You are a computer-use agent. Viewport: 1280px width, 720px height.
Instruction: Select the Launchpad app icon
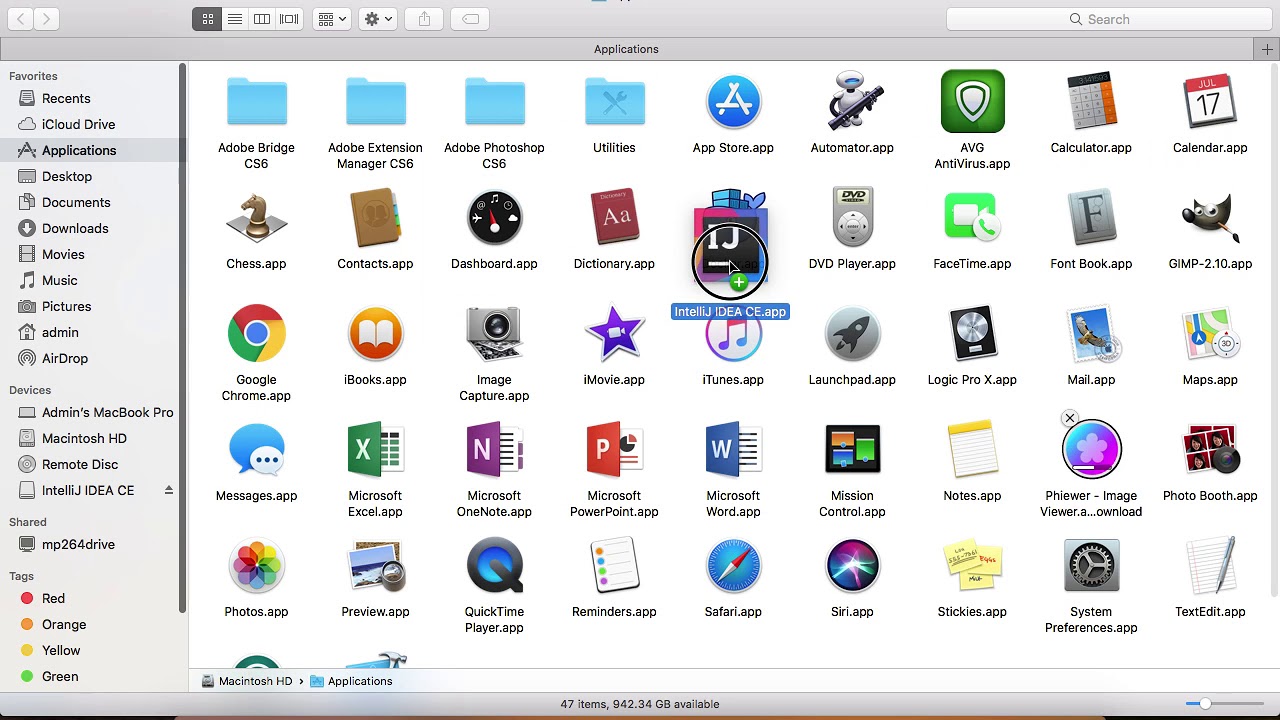(852, 333)
